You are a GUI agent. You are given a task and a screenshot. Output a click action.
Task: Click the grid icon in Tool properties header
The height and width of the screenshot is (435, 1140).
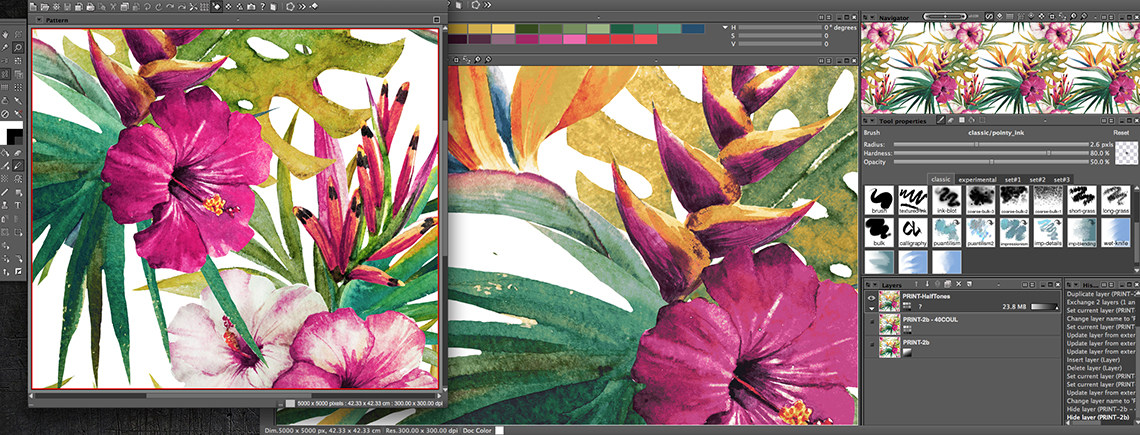[x=961, y=120]
